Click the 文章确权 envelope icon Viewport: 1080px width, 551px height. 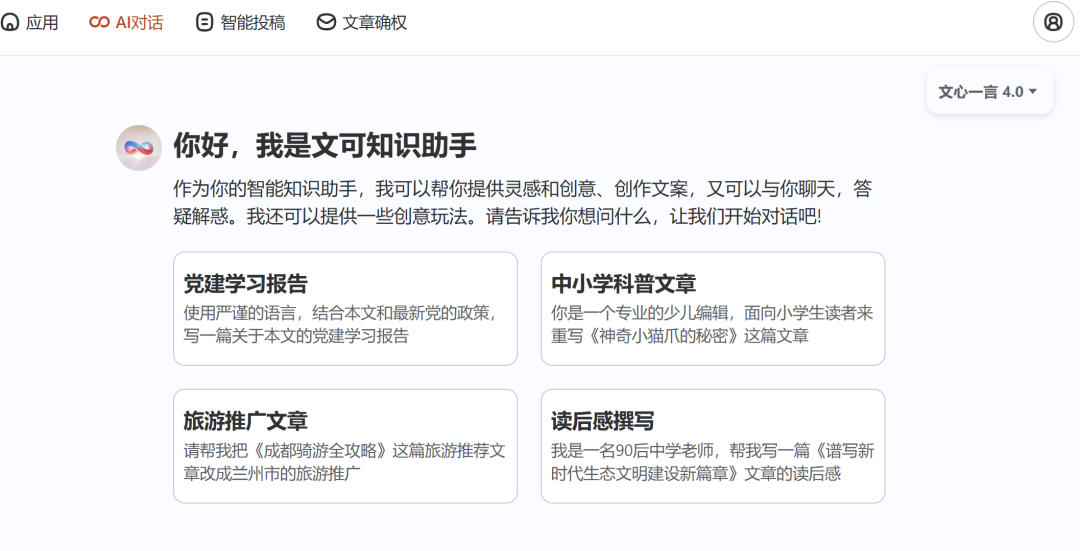326,23
